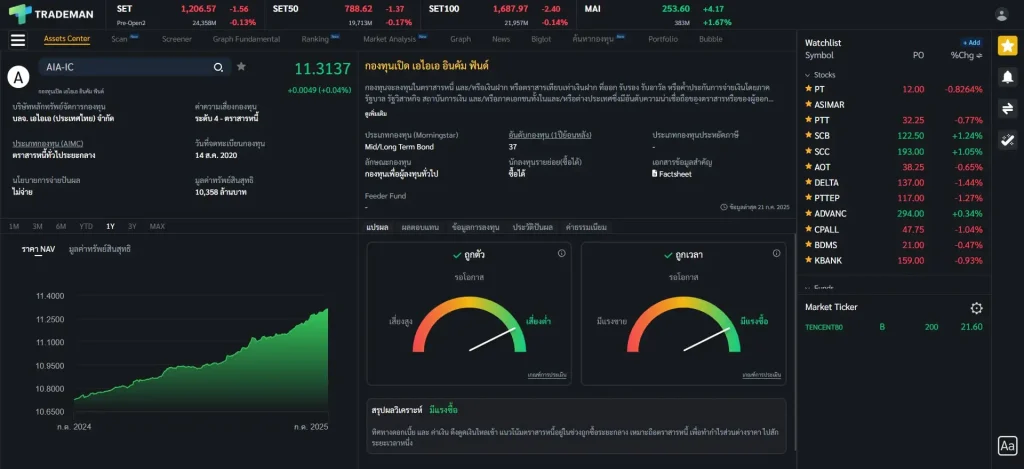
Task: Click เกณฑ์การประเมิน link under ถูกตัว gauge
Action: pyautogui.click(x=547, y=375)
